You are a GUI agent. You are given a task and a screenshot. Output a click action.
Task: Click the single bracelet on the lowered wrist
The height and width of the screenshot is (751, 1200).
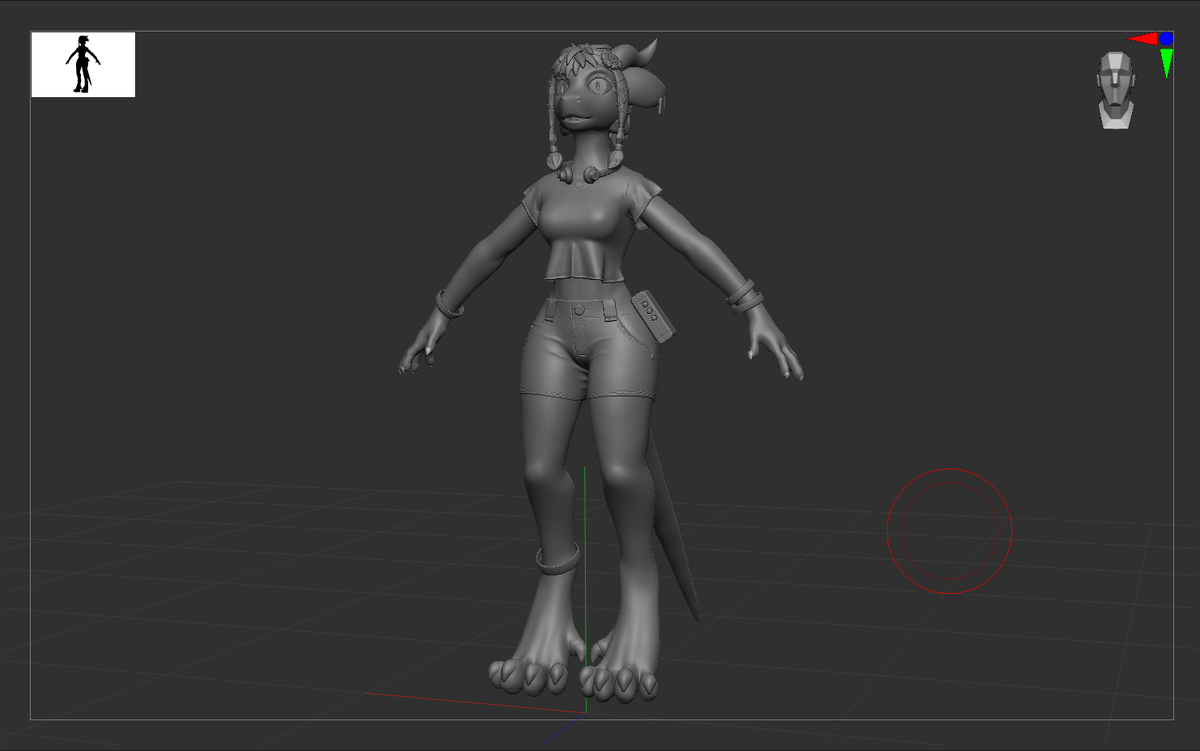click(449, 303)
